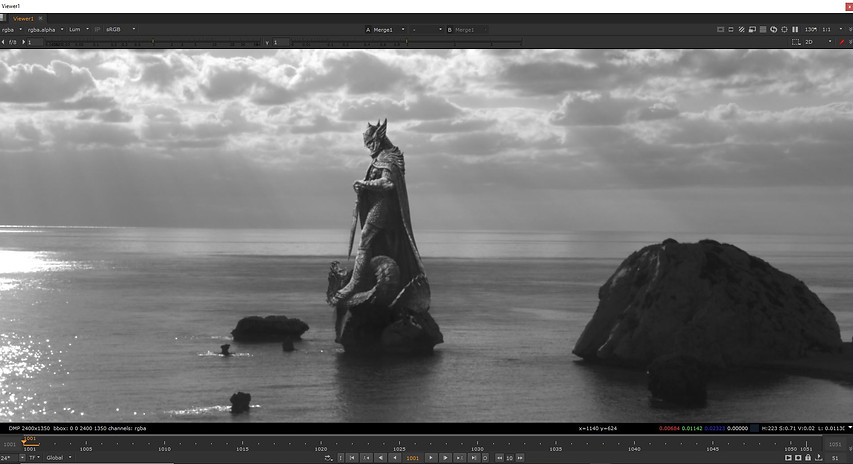Image resolution: width=853 pixels, height=464 pixels.
Task: Click the downrez overlapping-squares icon
Action: tap(752, 29)
